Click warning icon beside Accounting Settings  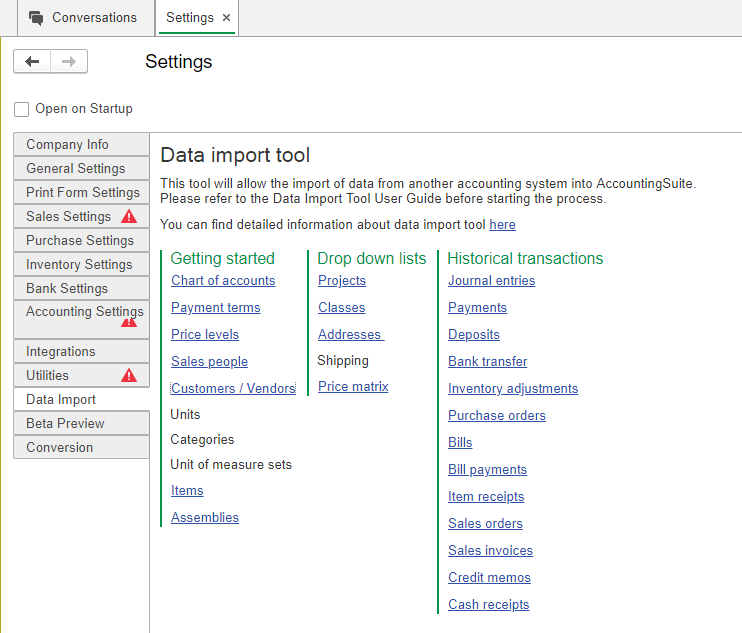coord(129,323)
